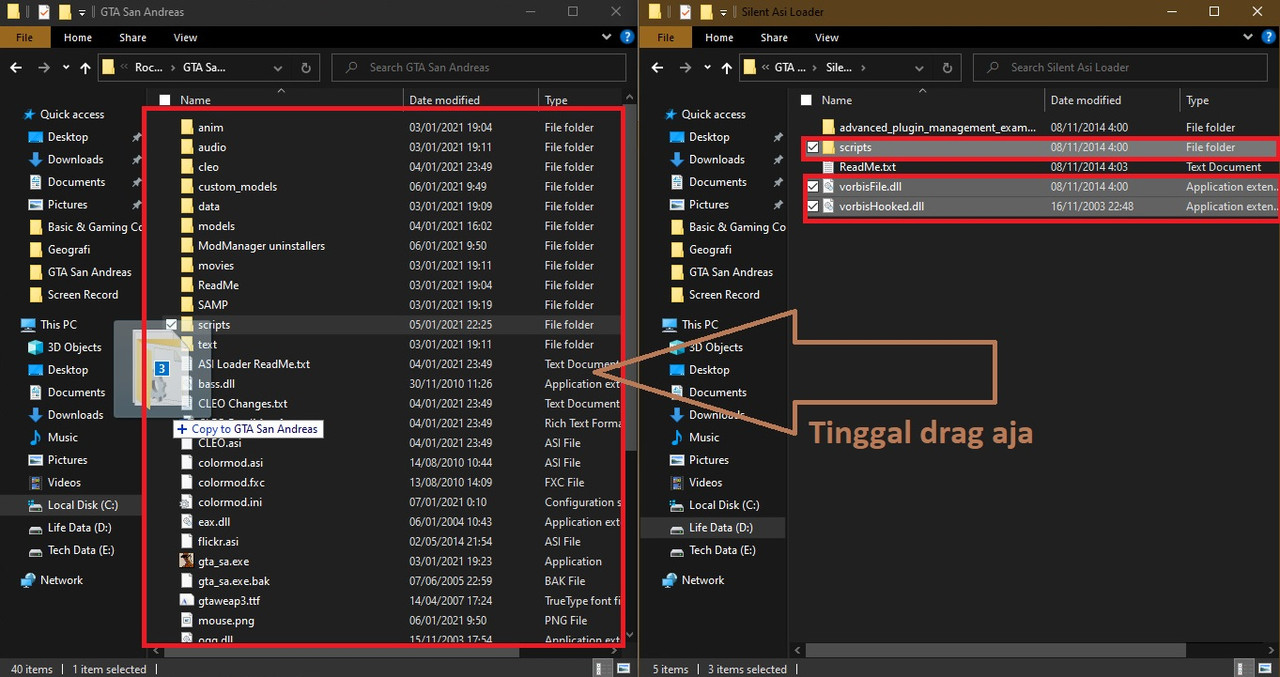The image size is (1280, 677).
Task: Open recent locations dropdown in GTA San Andreas window
Action: click(66, 68)
